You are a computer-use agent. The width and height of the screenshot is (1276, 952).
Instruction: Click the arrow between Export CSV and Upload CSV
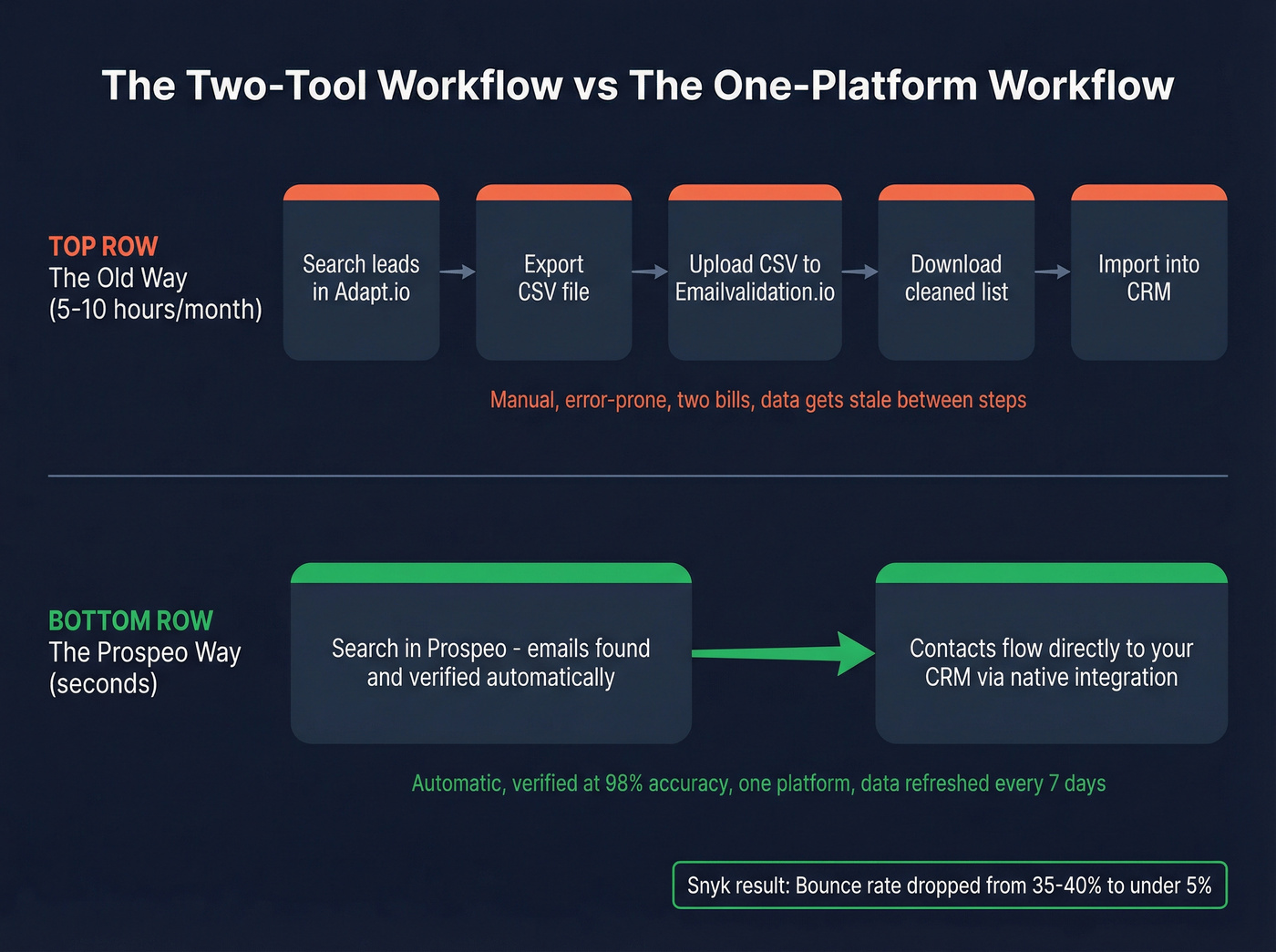(x=649, y=271)
